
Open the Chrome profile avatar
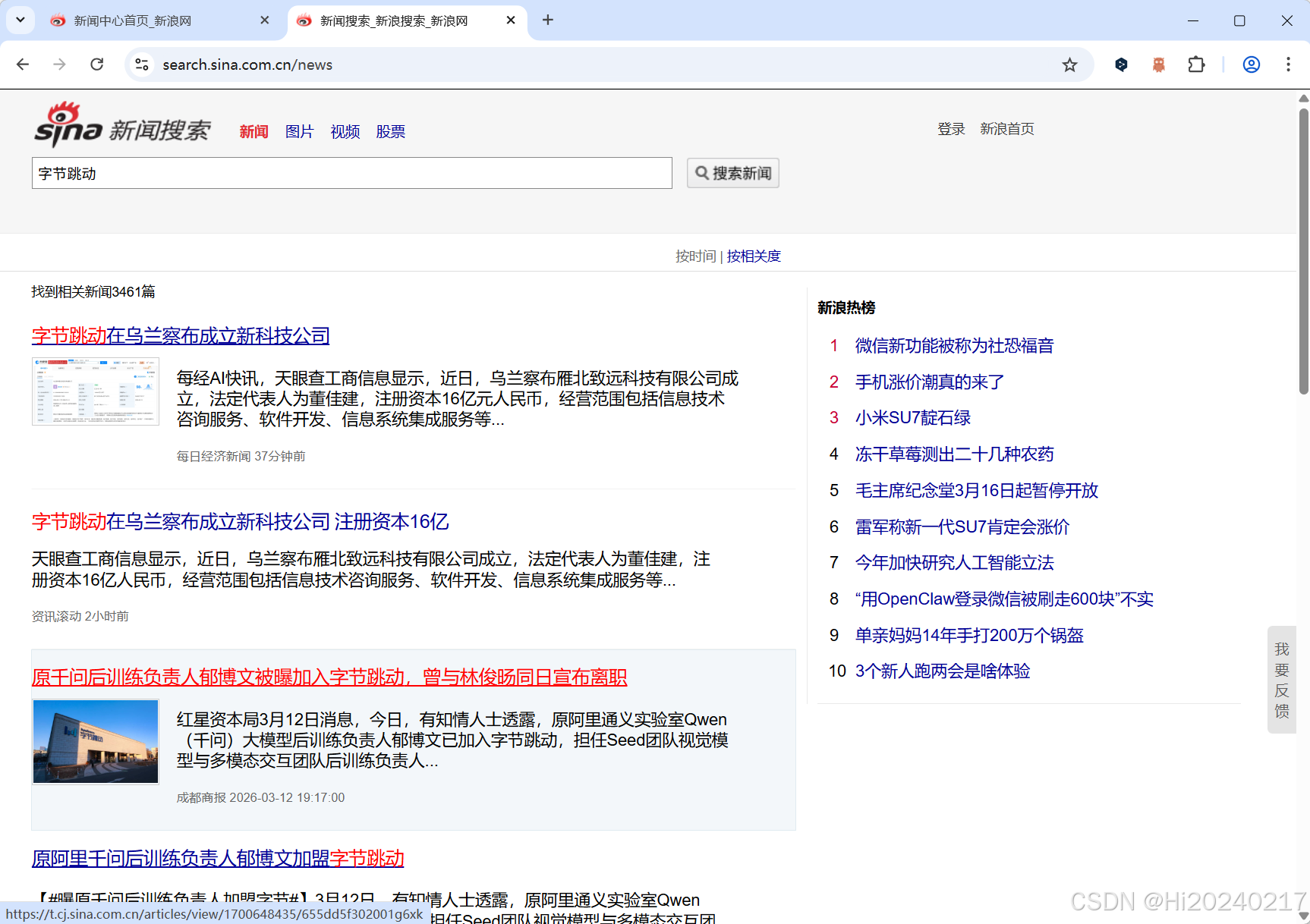[x=1252, y=64]
